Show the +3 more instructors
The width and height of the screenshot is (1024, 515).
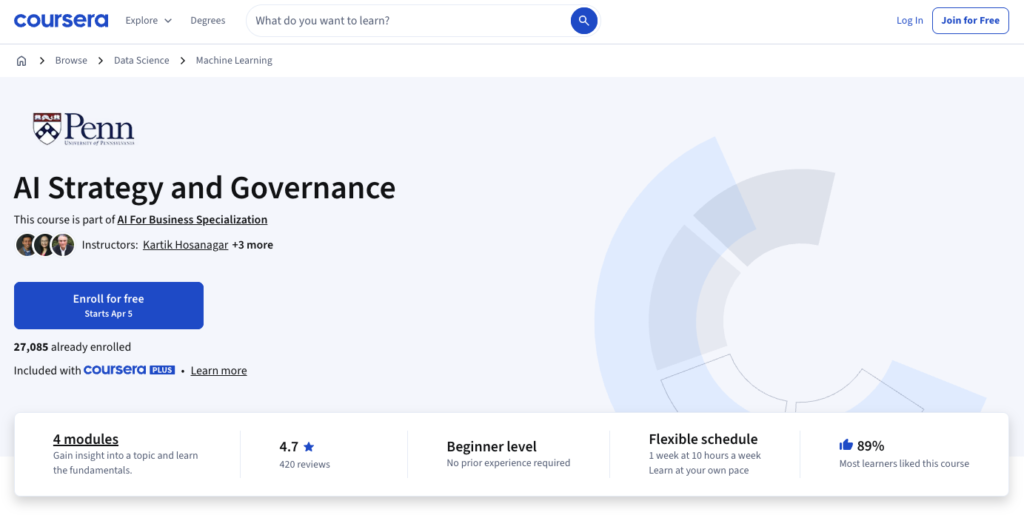coord(253,245)
